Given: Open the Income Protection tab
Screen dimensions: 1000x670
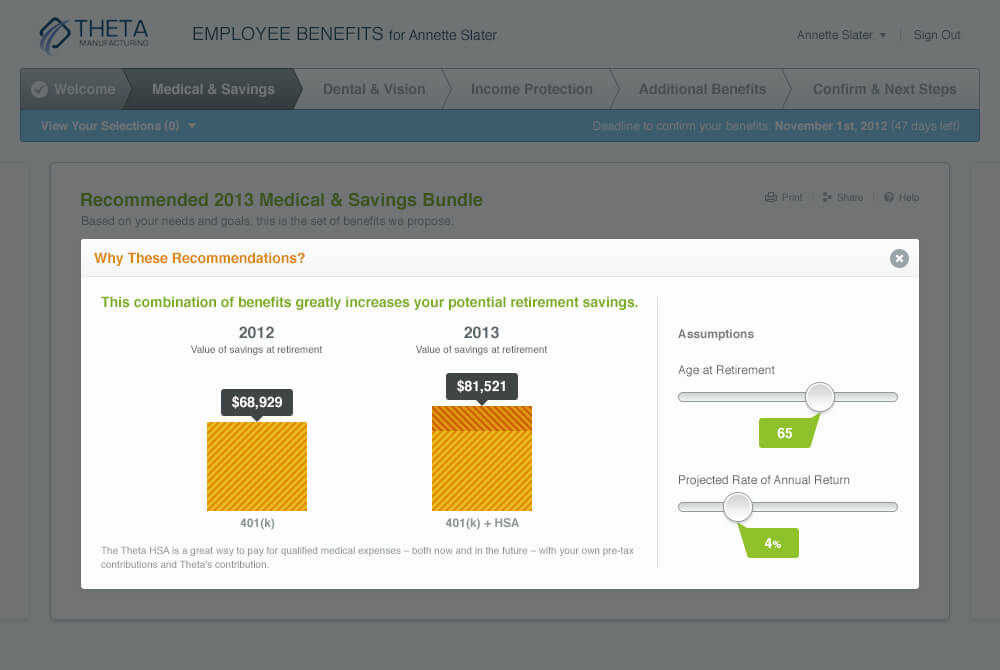Looking at the screenshot, I should coord(532,89).
